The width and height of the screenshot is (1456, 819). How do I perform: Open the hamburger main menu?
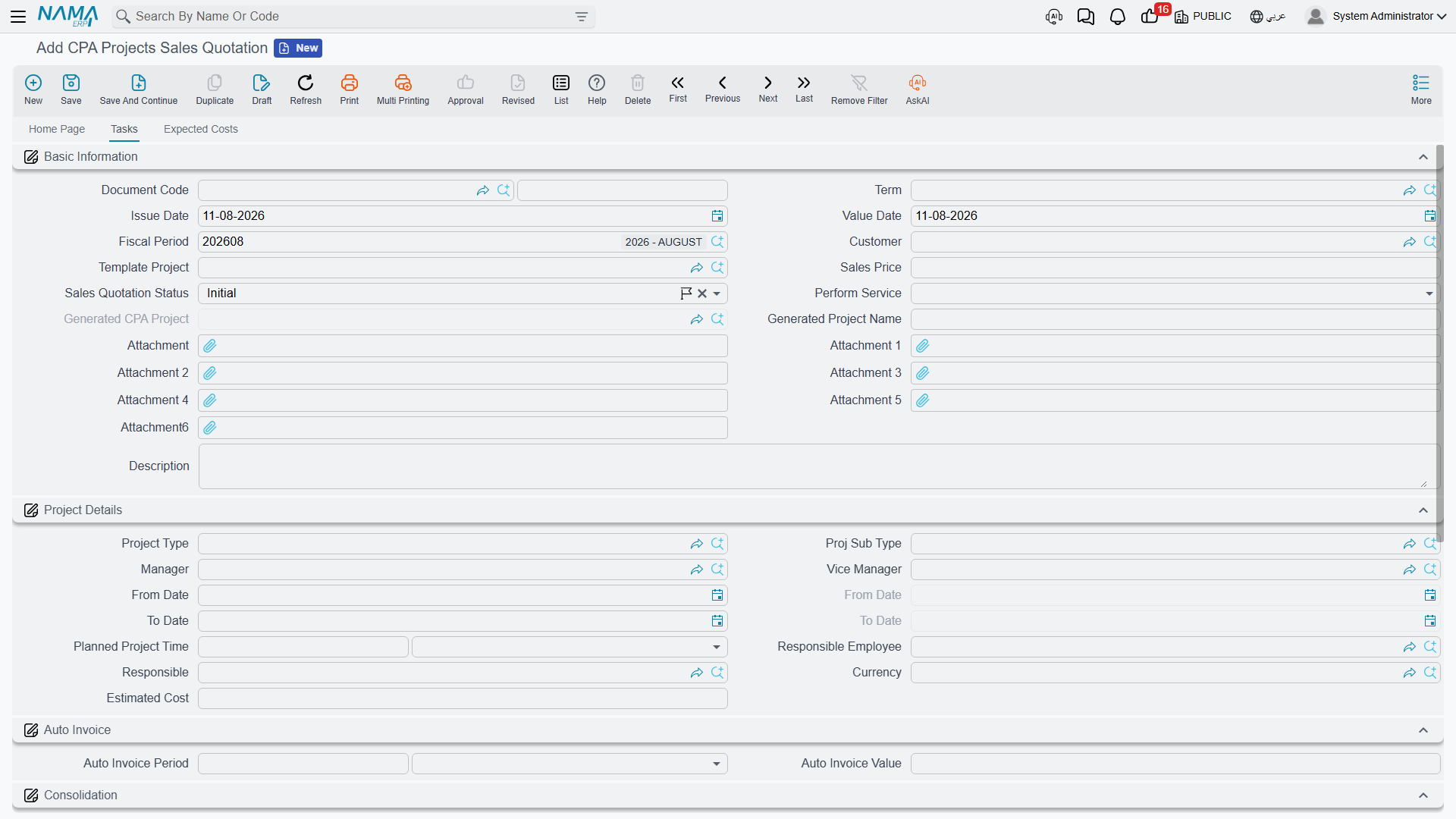pyautogui.click(x=18, y=17)
